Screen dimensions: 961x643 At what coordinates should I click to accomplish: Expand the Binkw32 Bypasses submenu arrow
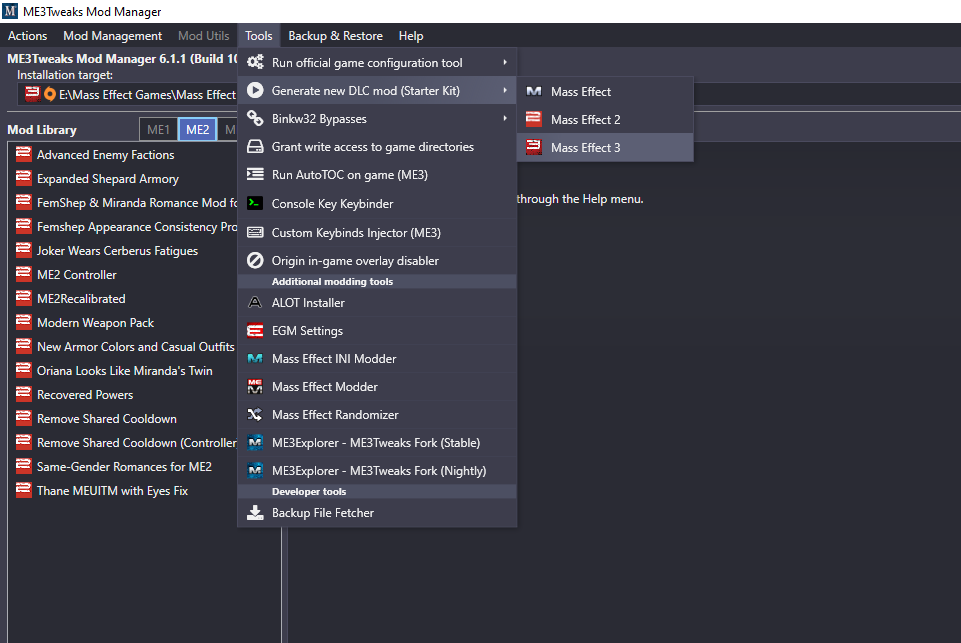click(x=505, y=118)
